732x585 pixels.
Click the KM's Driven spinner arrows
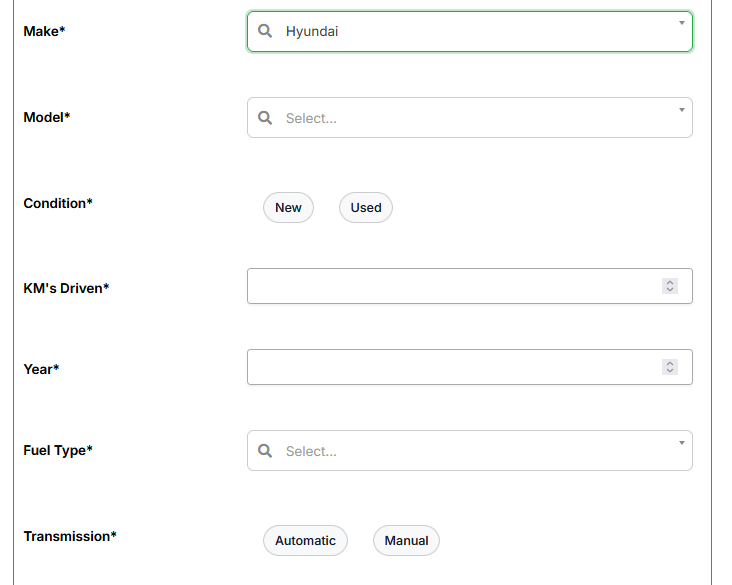[670, 286]
